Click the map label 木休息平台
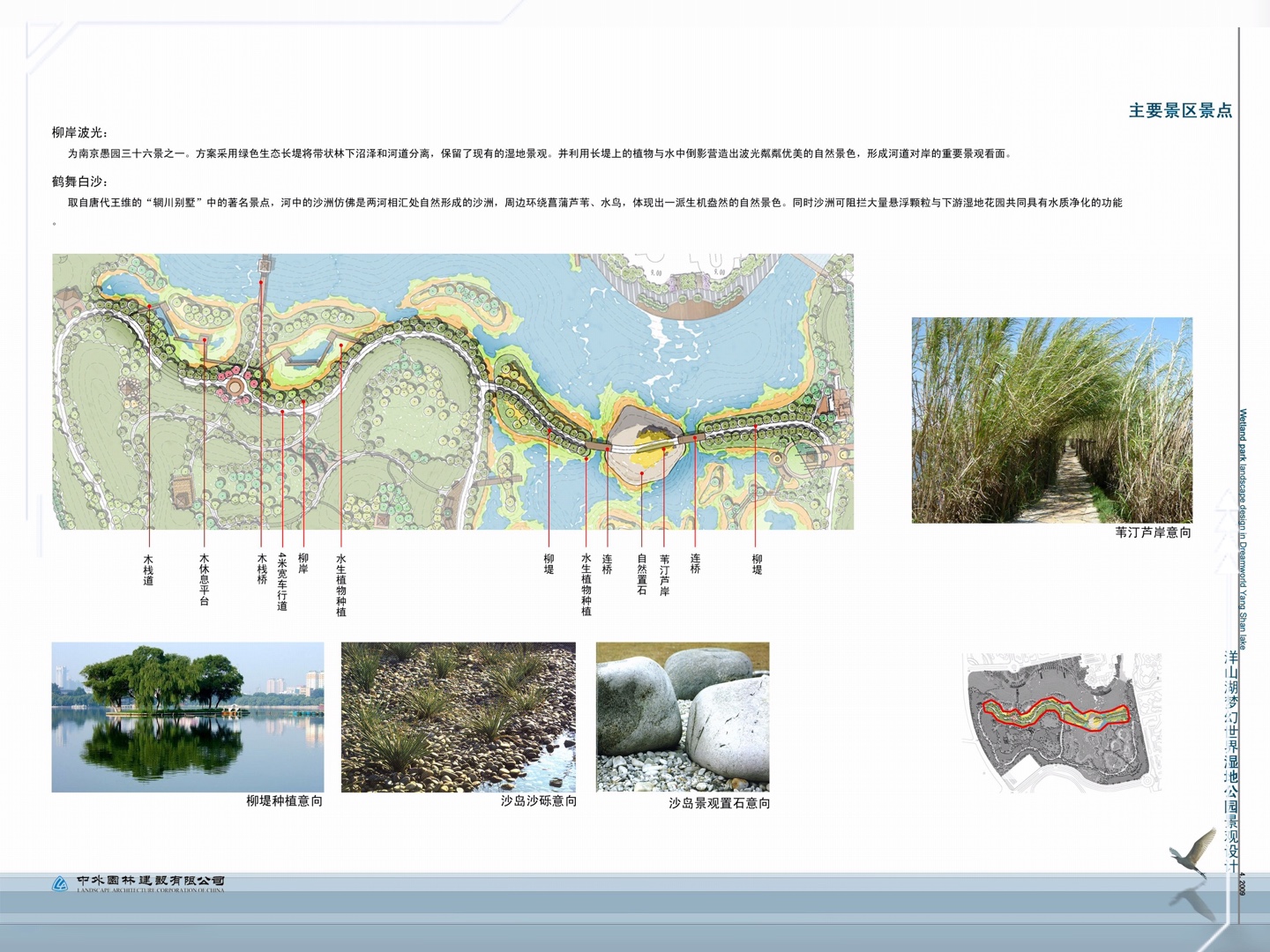The width and height of the screenshot is (1270, 952). click(204, 579)
